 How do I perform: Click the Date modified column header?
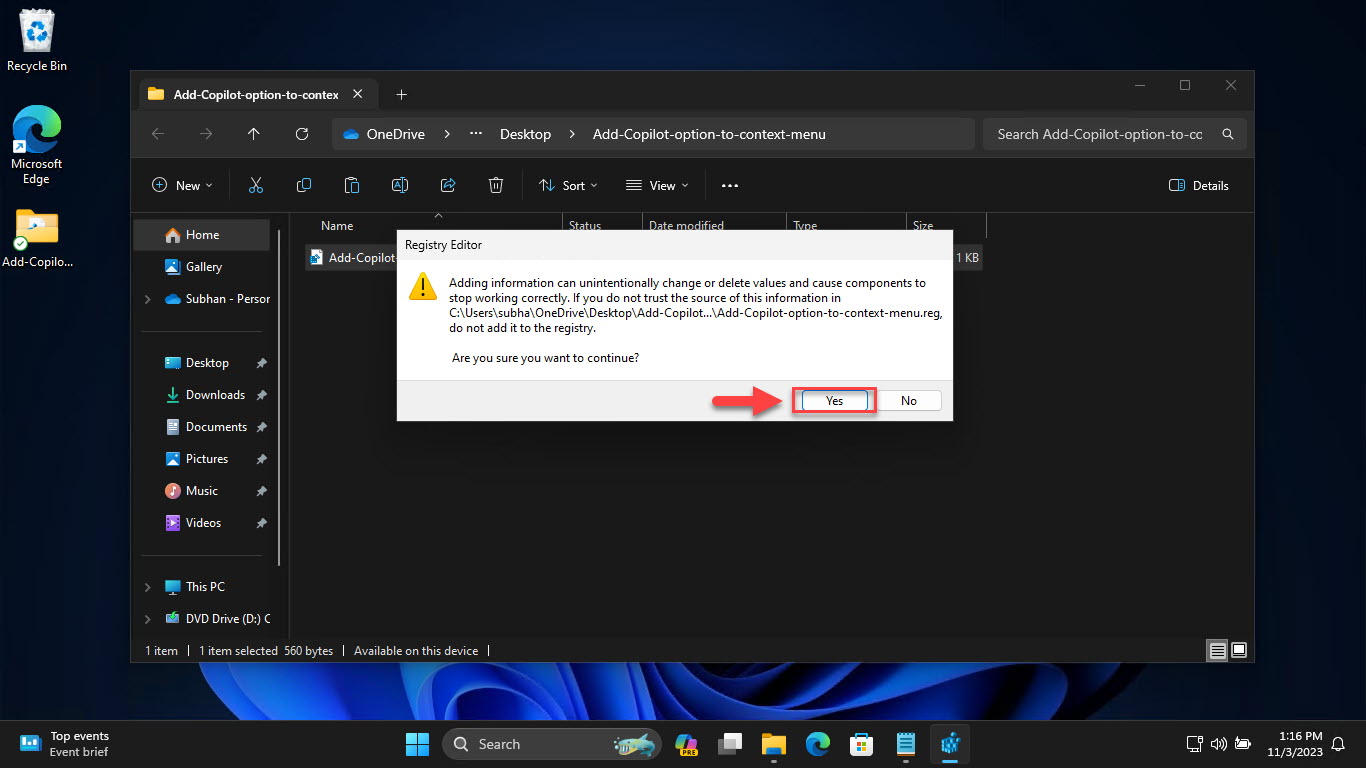coord(686,226)
